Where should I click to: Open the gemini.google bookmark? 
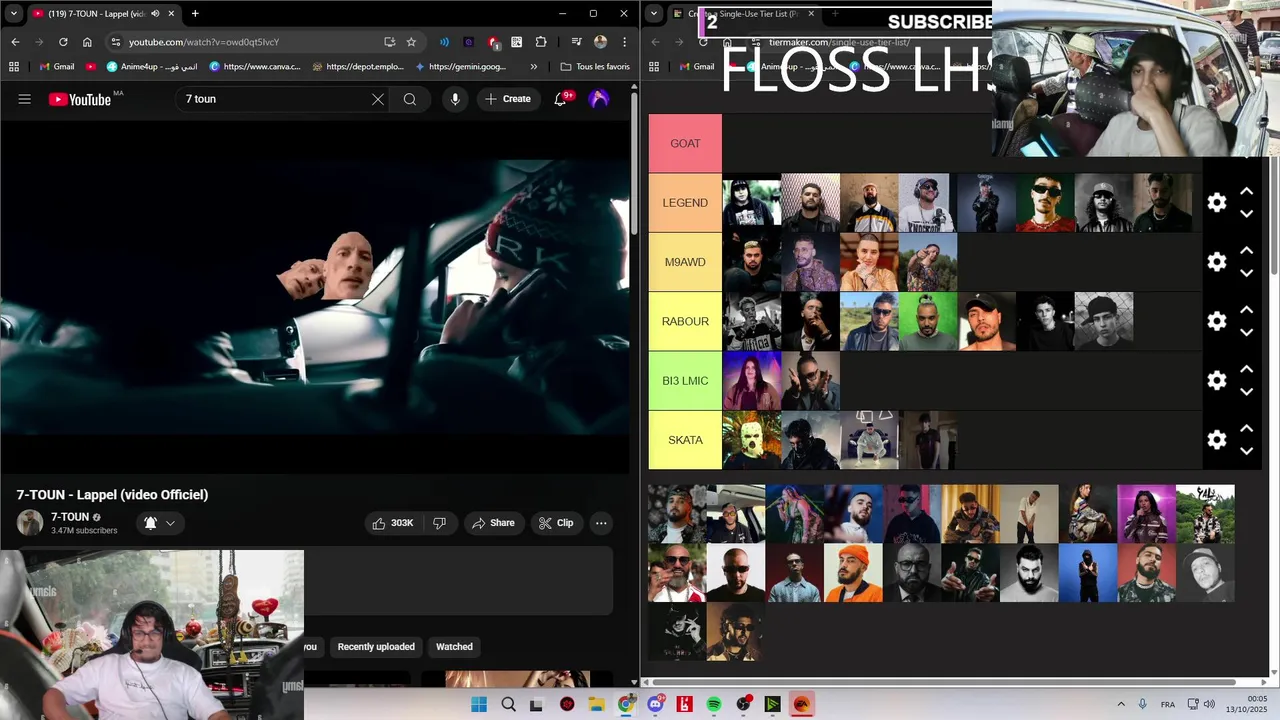[x=461, y=67]
